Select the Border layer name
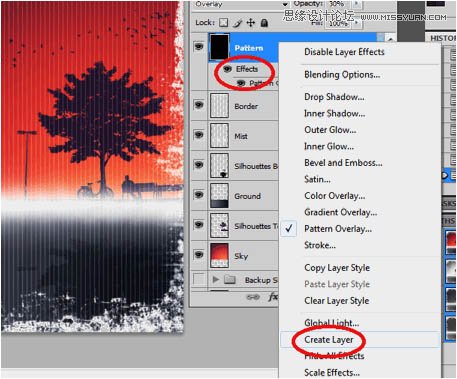 coord(246,106)
